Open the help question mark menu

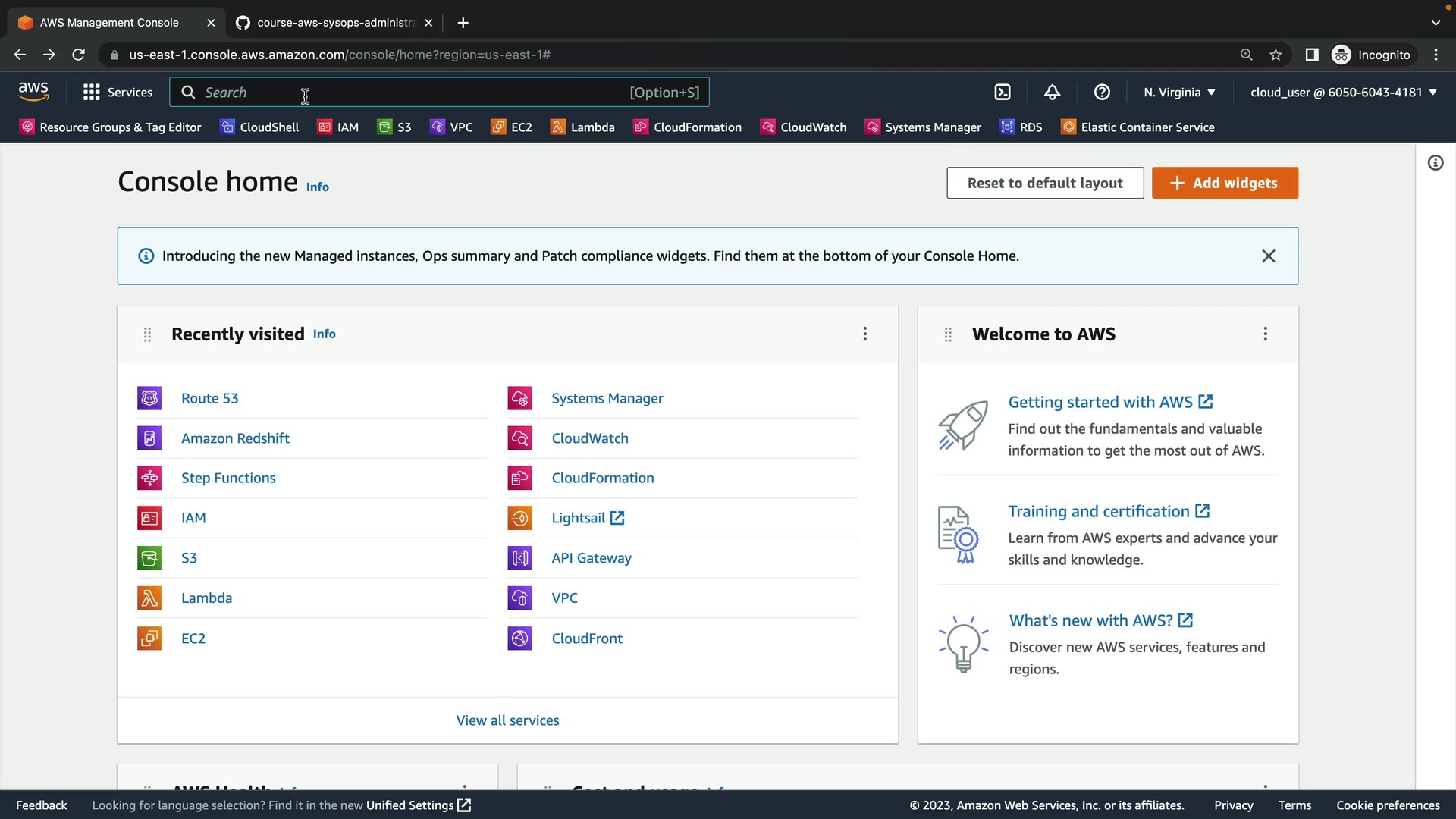[1102, 93]
